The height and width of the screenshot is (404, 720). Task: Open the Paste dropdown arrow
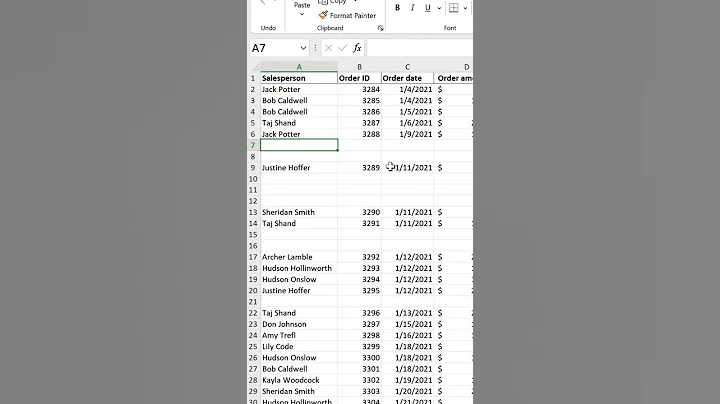click(302, 15)
